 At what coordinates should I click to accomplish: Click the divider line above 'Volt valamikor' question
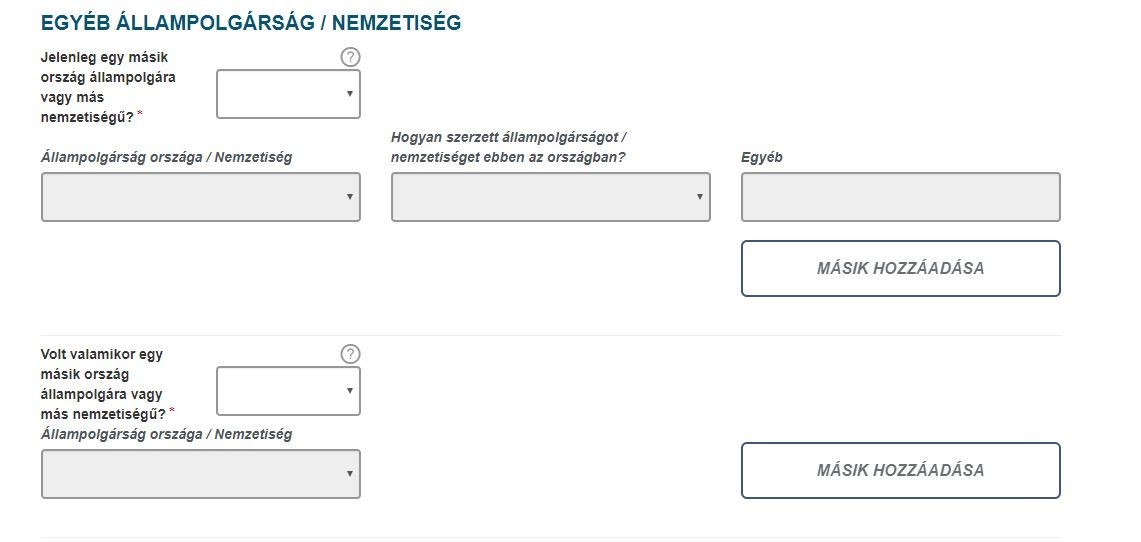pyautogui.click(x=551, y=335)
